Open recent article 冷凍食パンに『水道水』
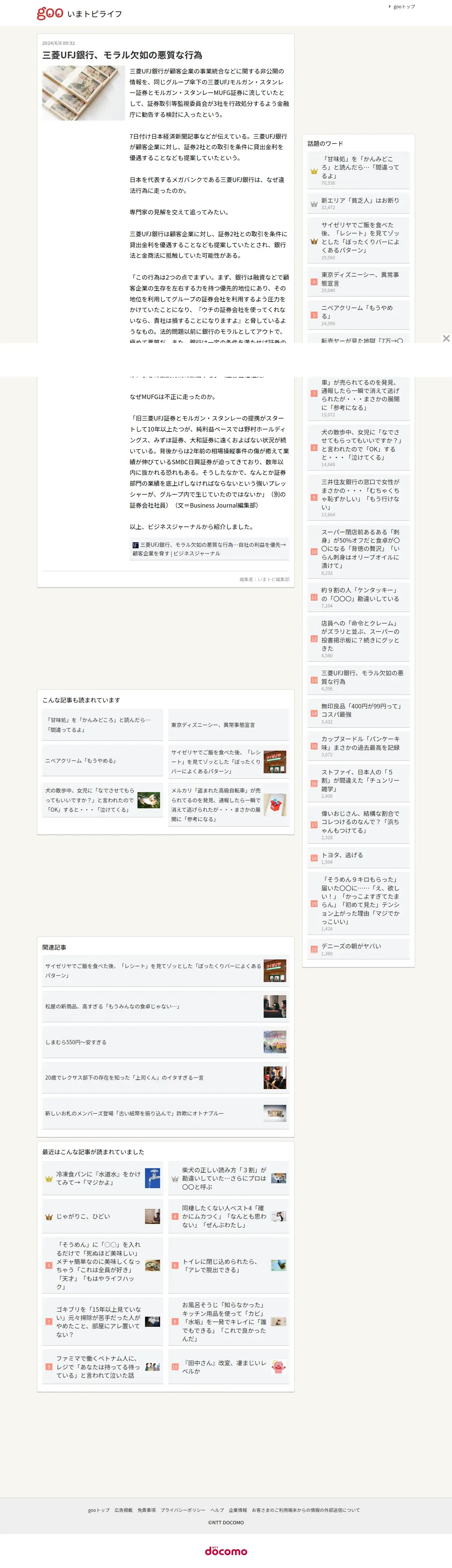The height and width of the screenshot is (1568, 452). tap(102, 1178)
